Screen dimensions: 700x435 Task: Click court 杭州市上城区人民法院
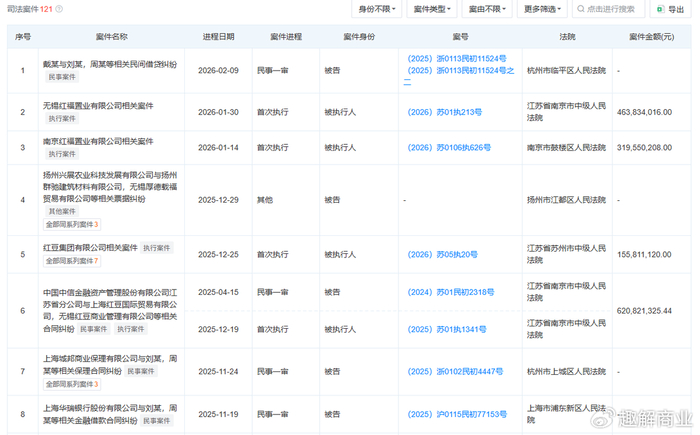[567, 372]
